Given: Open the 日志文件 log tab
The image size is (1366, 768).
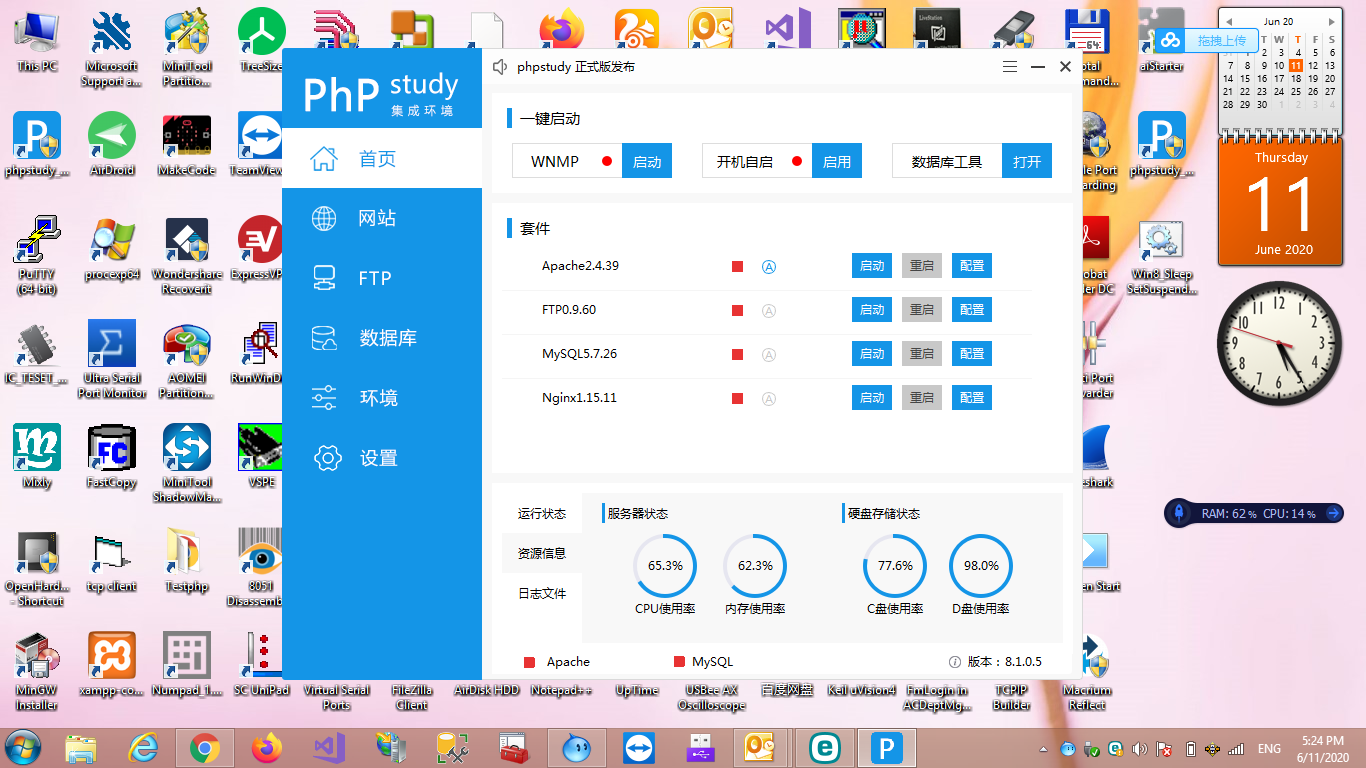Looking at the screenshot, I should pyautogui.click(x=542, y=593).
